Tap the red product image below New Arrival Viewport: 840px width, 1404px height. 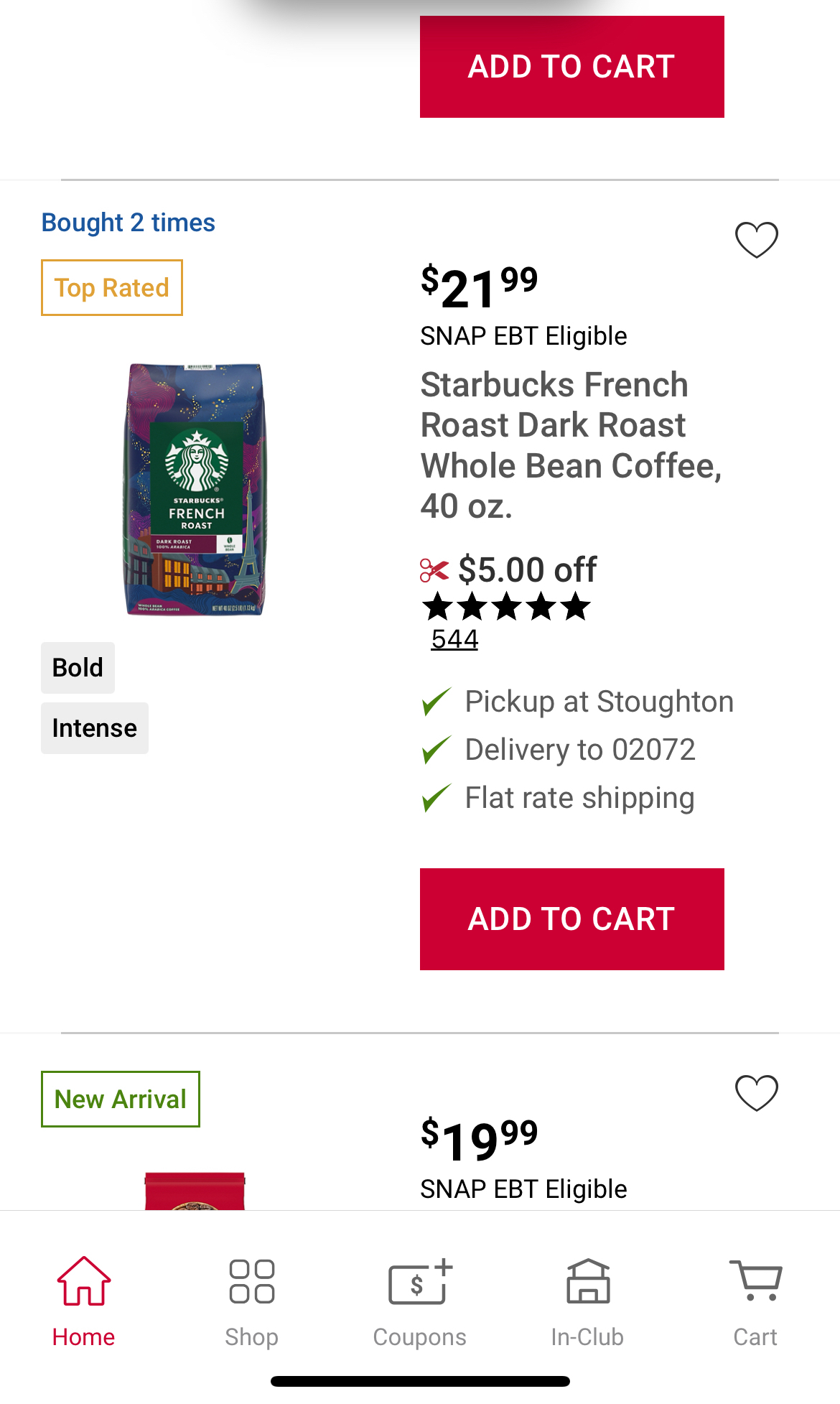[x=195, y=1191]
